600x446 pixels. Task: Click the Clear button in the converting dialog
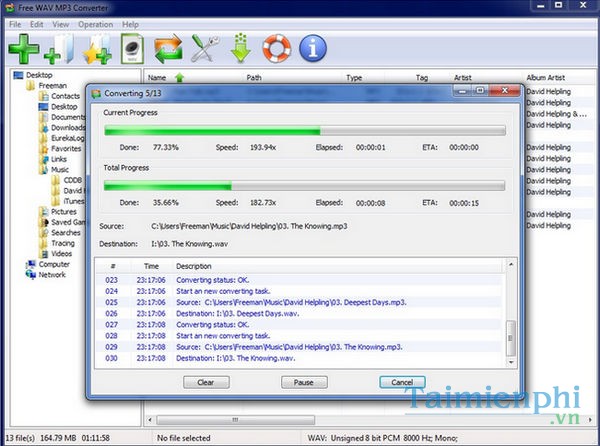coord(206,382)
